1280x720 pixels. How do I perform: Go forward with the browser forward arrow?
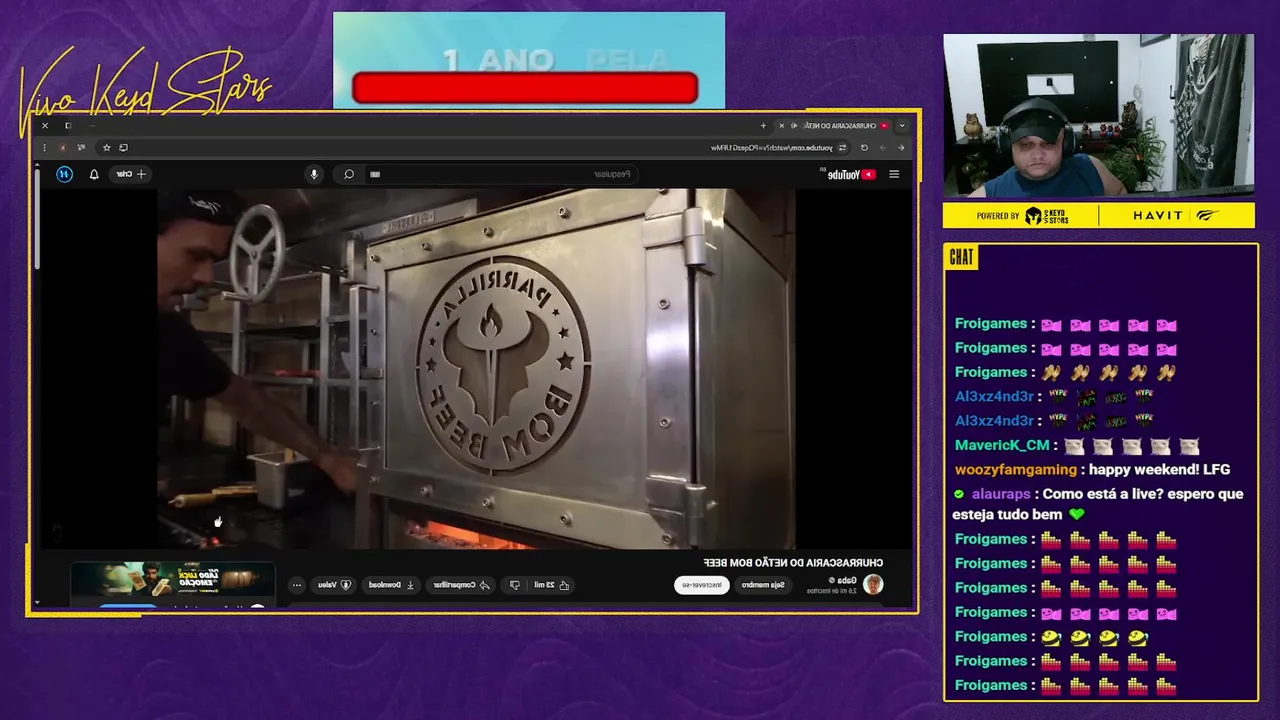point(882,148)
